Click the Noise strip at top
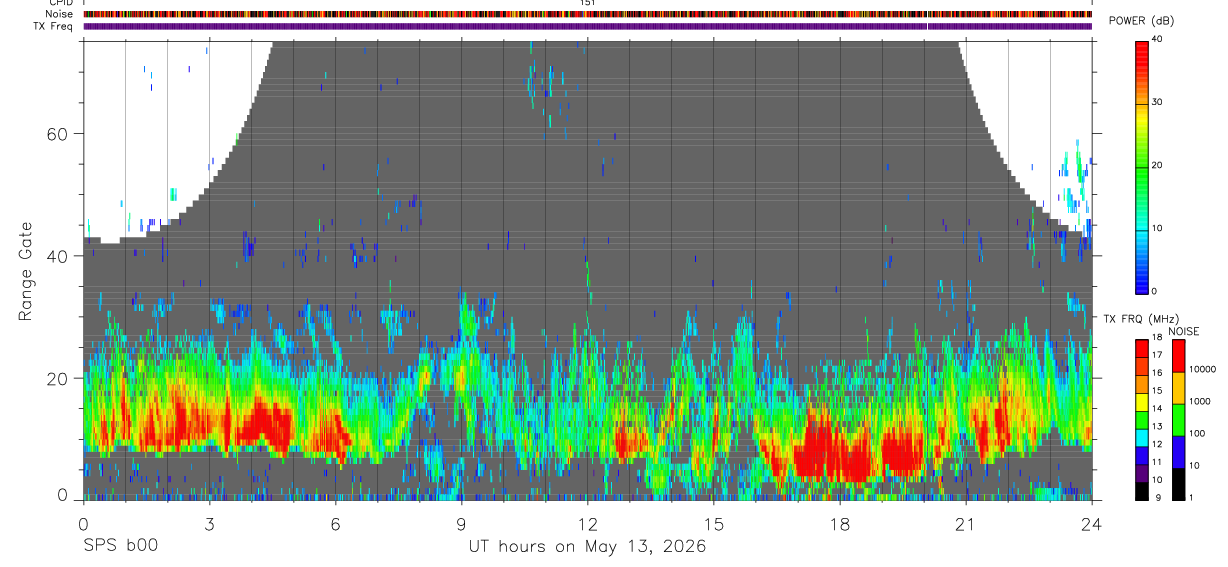Image resolution: width=1228 pixels, height=567 pixels. pos(588,14)
